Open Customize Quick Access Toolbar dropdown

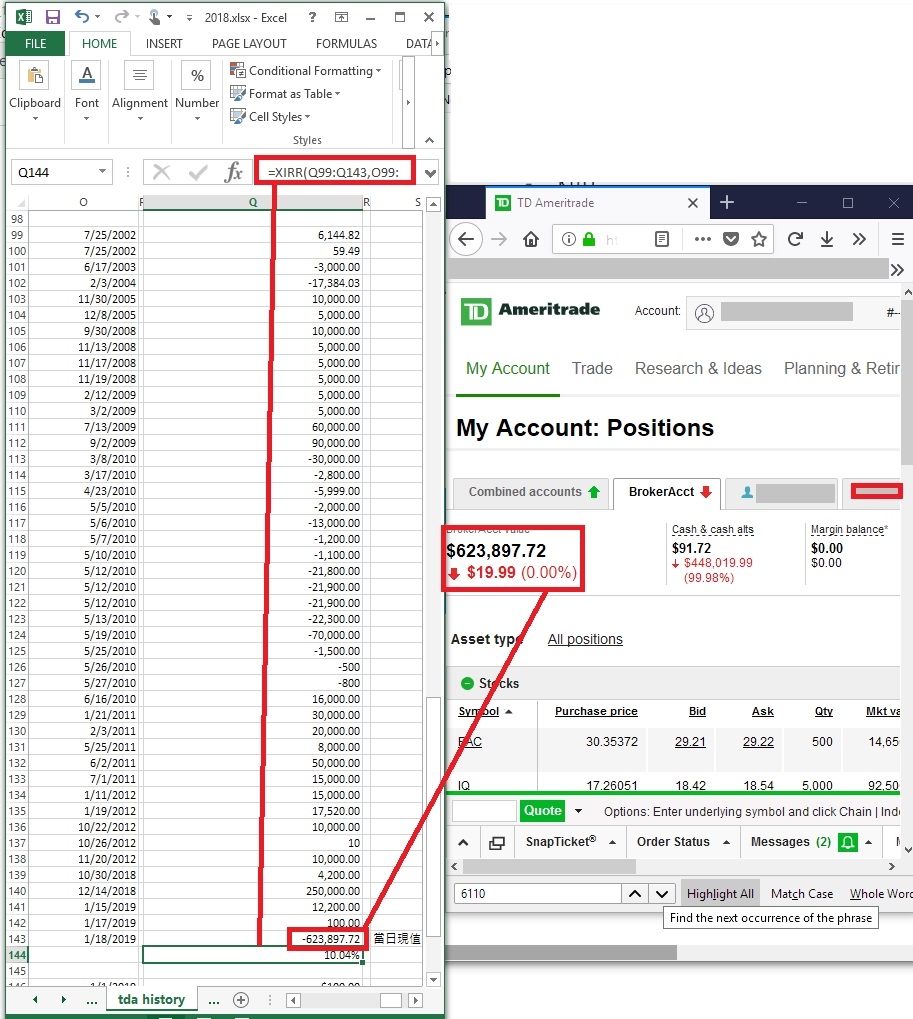click(x=189, y=18)
